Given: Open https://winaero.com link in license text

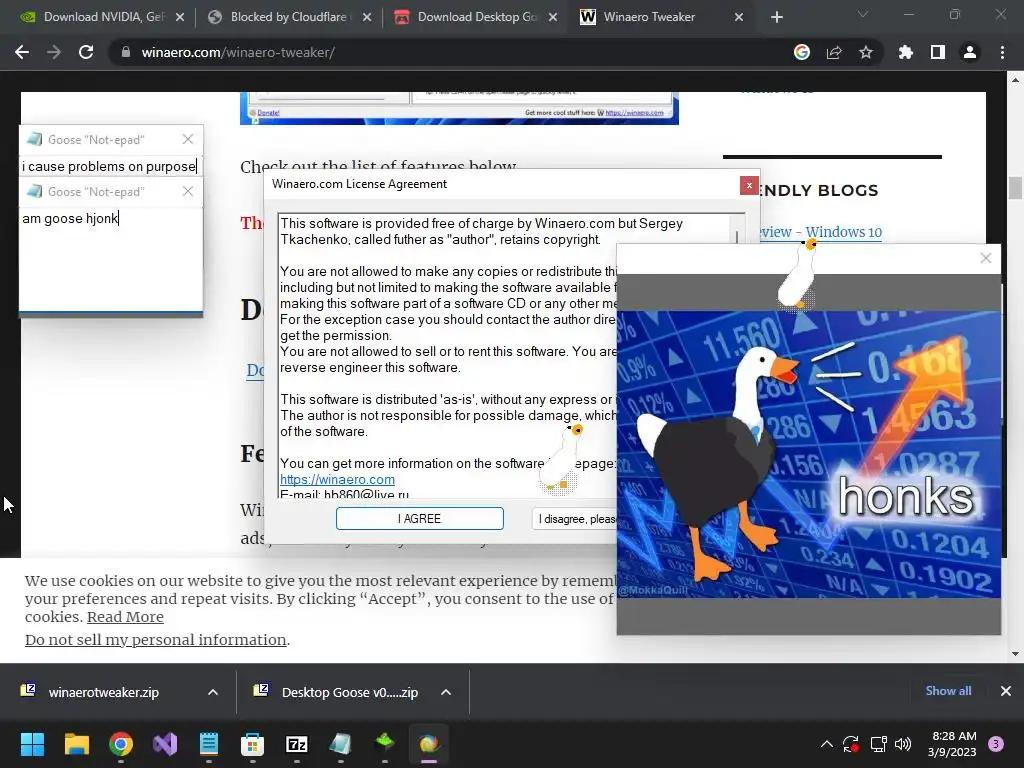Looking at the screenshot, I should pos(337,479).
